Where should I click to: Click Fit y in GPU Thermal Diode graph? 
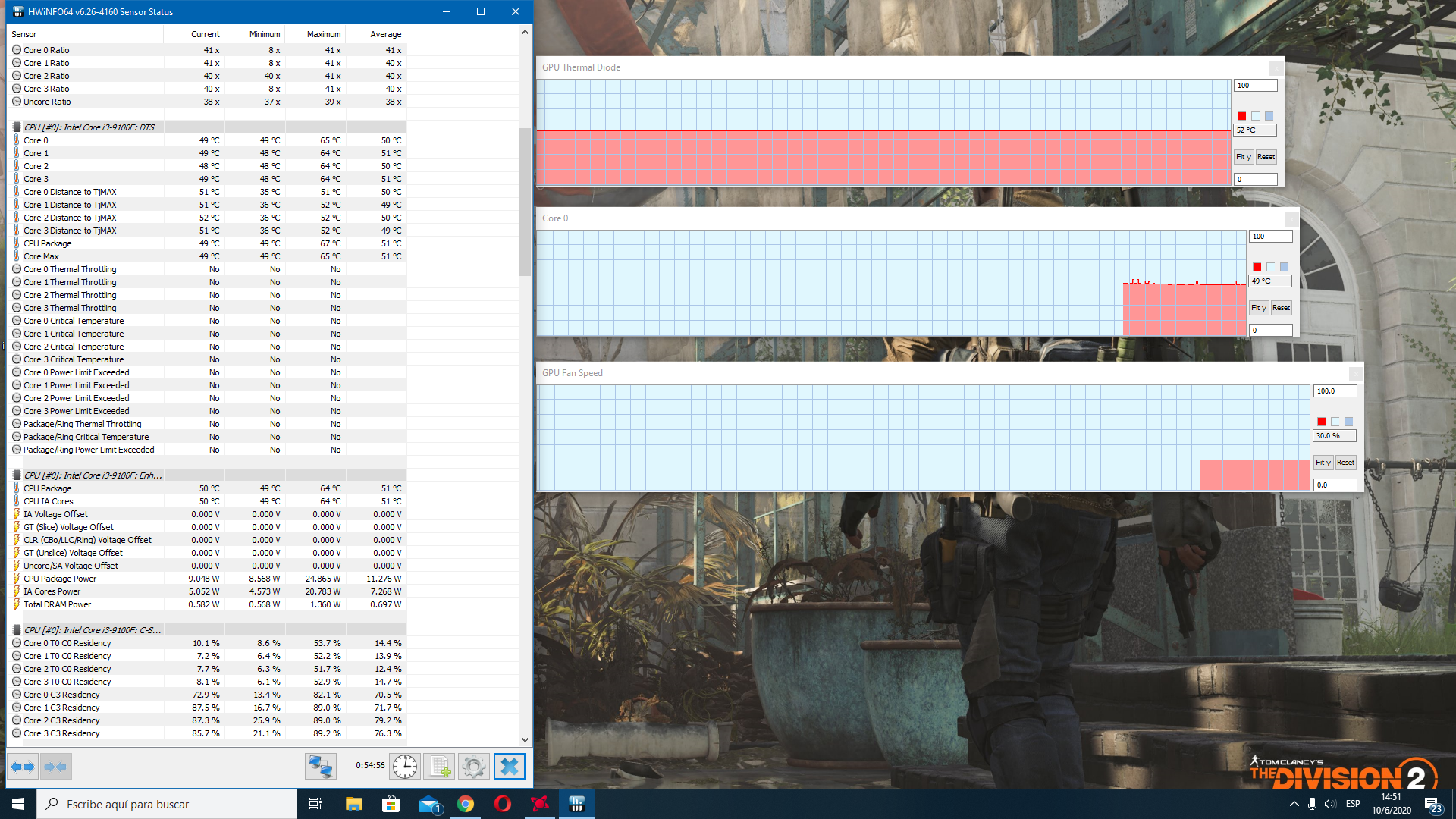point(1244,157)
